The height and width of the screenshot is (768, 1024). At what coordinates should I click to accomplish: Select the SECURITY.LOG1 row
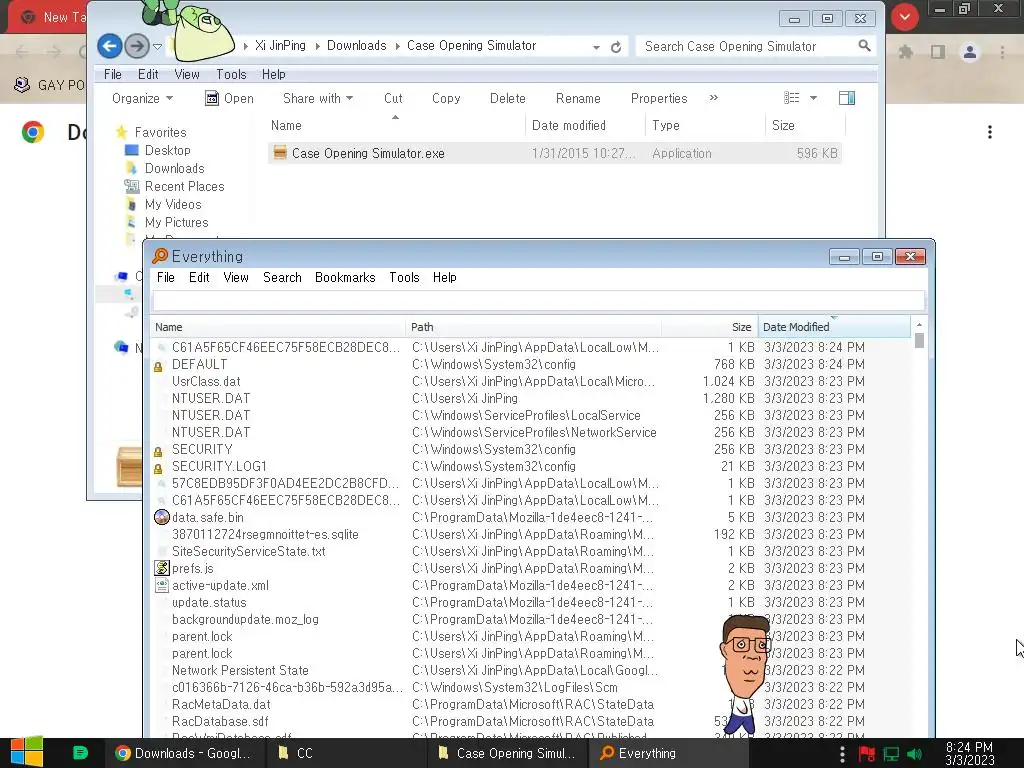tap(530, 466)
